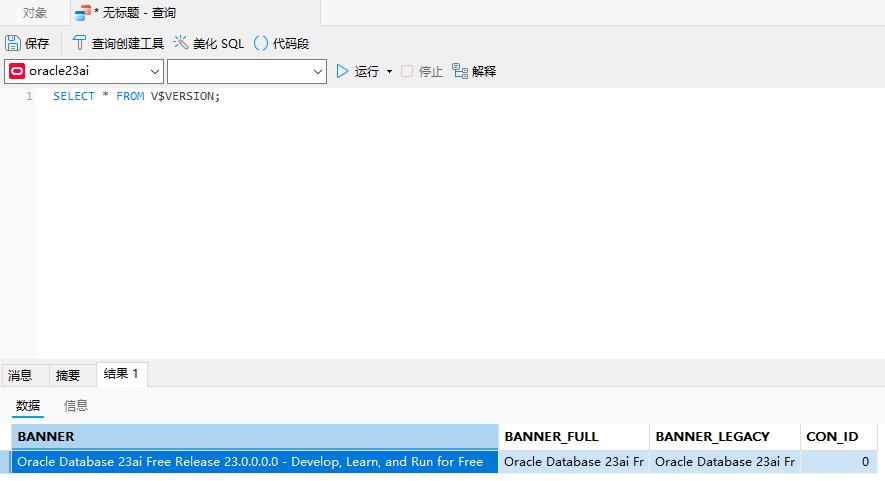This screenshot has width=885, height=481.
Task: Click the Explain (解释) plan icon
Action: (460, 71)
